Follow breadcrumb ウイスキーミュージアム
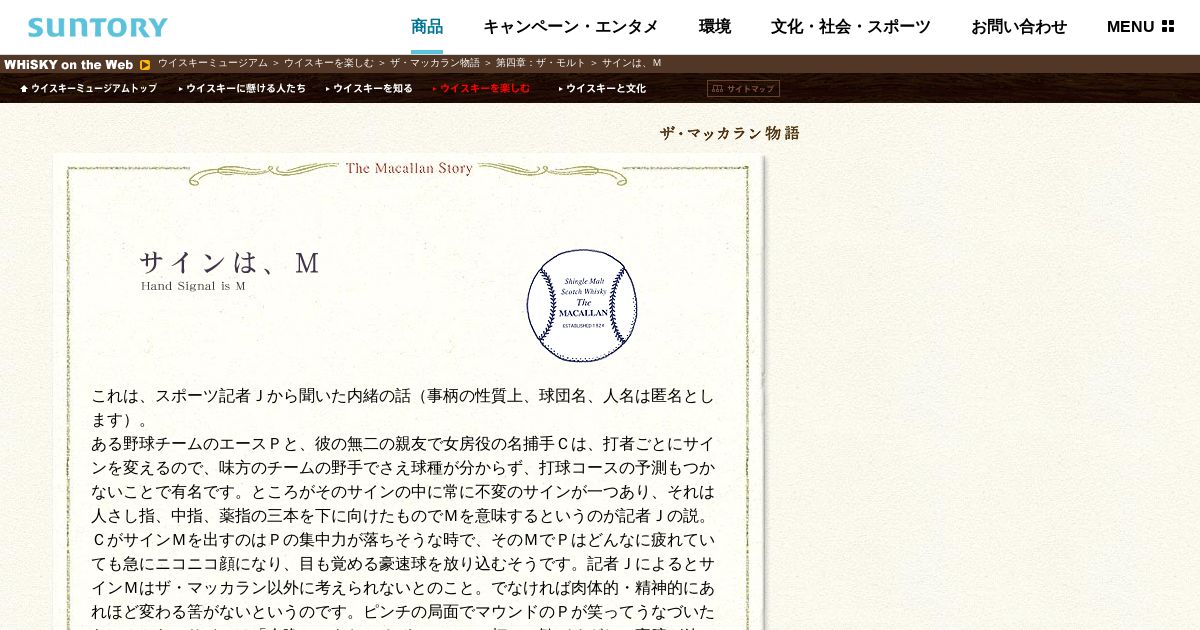The width and height of the screenshot is (1200, 630). click(213, 63)
